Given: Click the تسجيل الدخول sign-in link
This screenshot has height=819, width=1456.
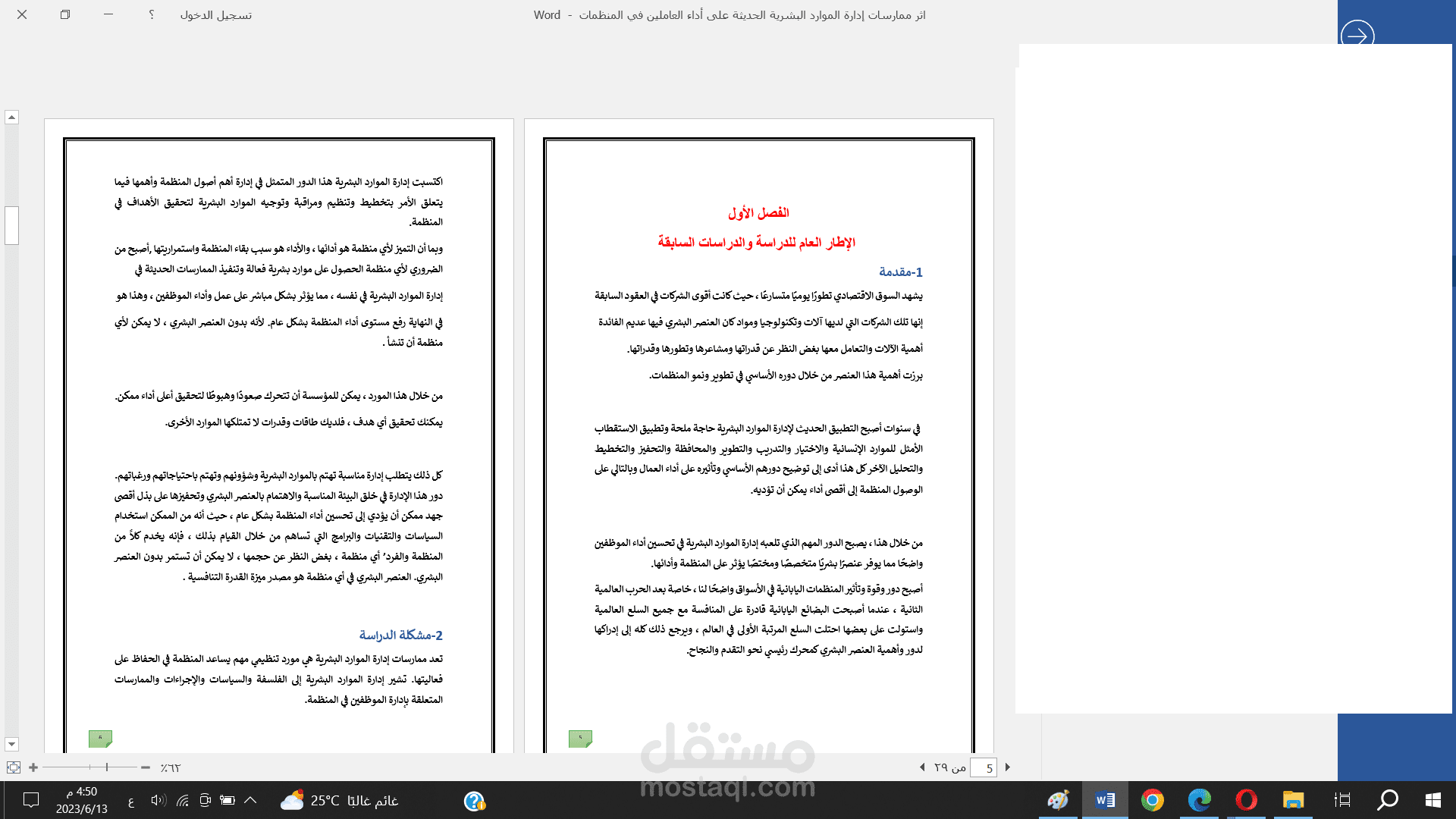Looking at the screenshot, I should 216,15.
